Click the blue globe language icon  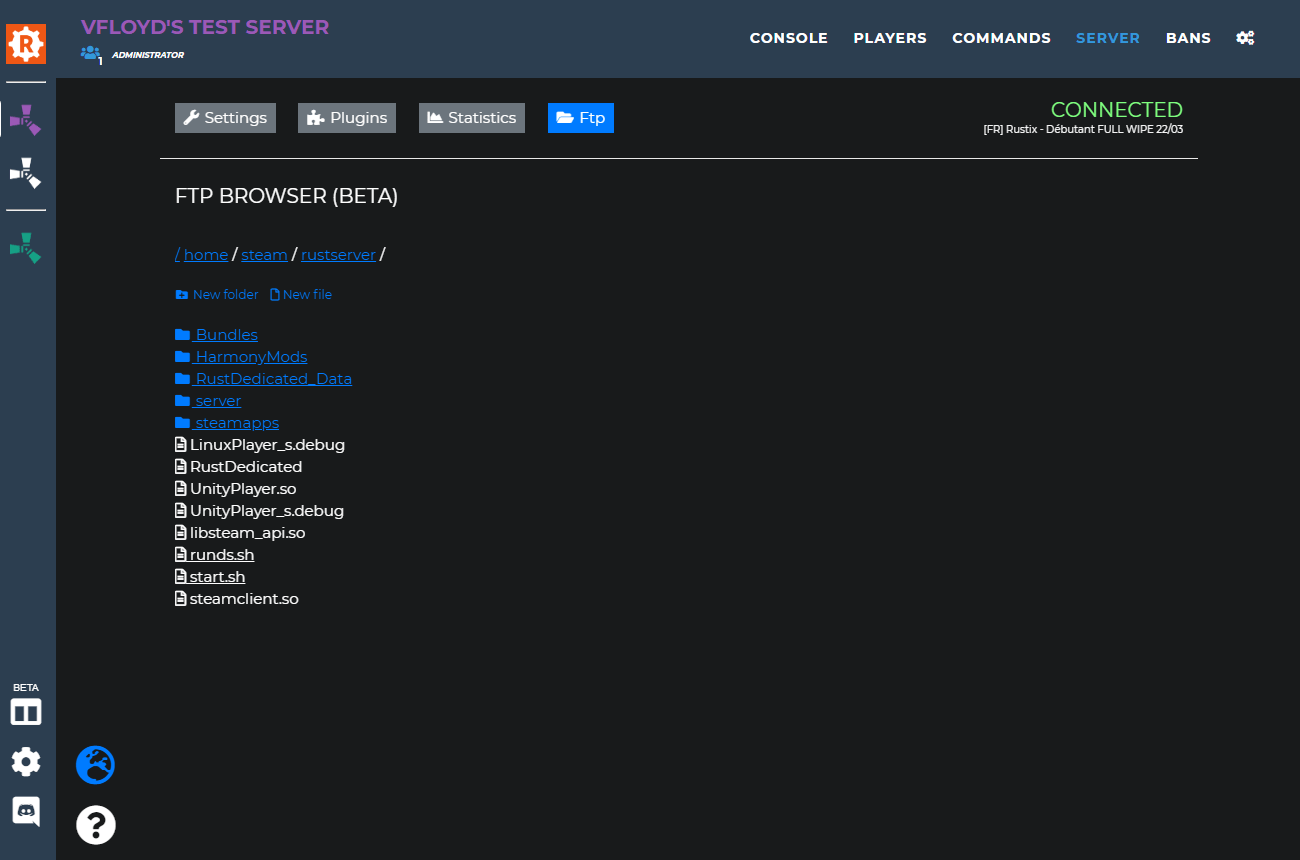pyautogui.click(x=95, y=764)
